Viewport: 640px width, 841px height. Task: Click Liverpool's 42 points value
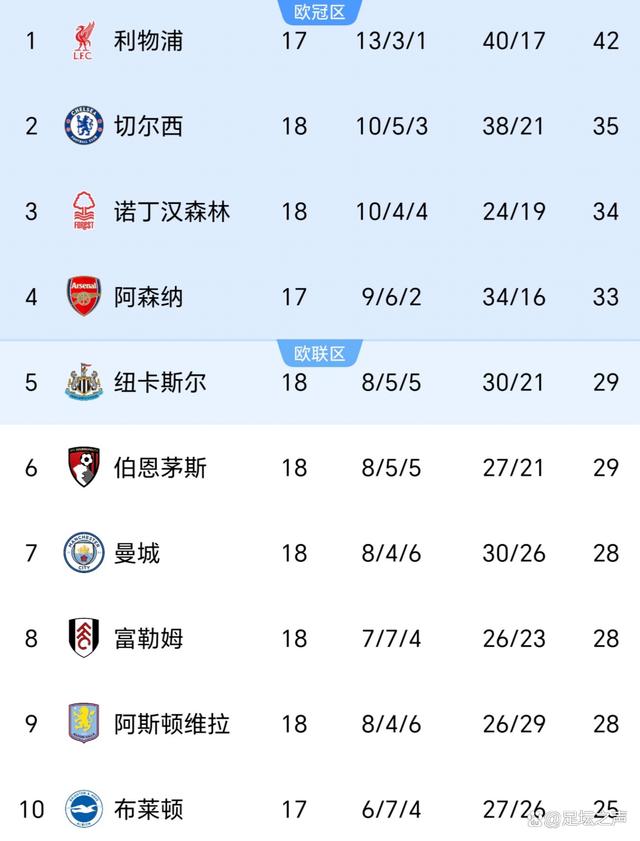click(605, 41)
